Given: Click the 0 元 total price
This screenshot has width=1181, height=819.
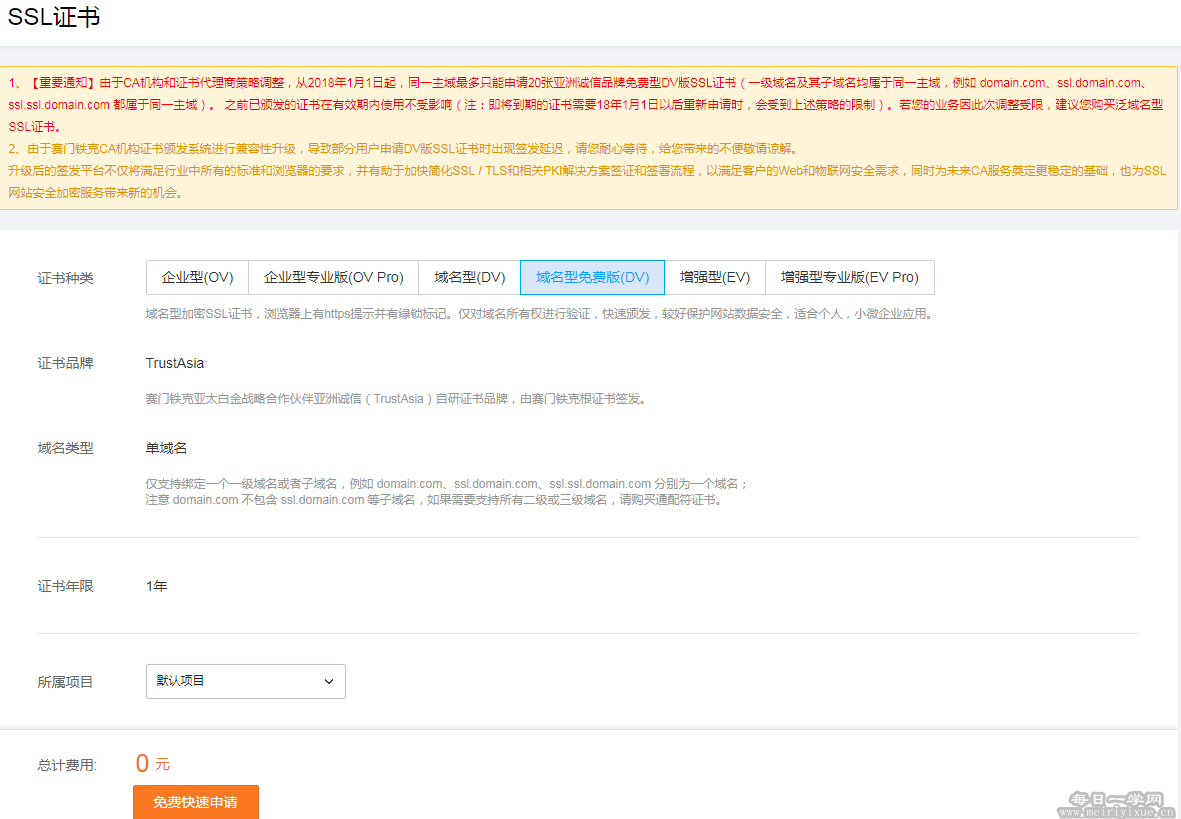Looking at the screenshot, I should tap(153, 763).
